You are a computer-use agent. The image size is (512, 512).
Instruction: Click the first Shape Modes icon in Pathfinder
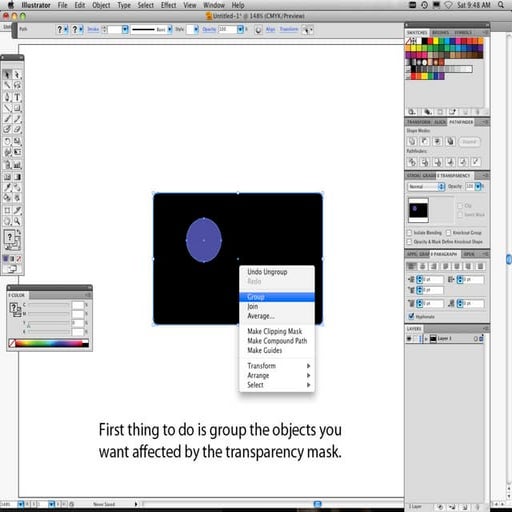(x=412, y=141)
